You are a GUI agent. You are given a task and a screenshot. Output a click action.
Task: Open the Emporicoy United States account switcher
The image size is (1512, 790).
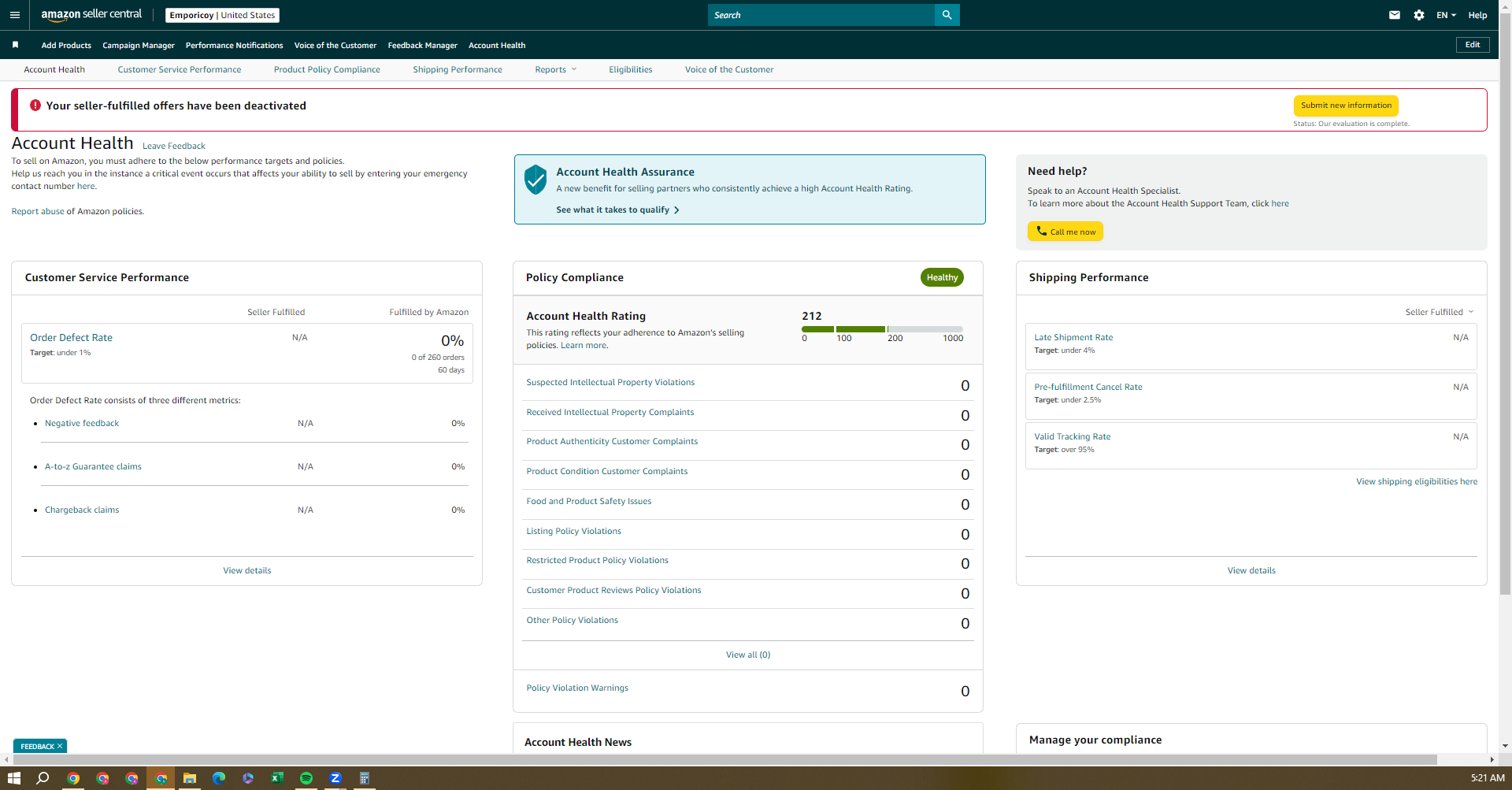point(223,15)
